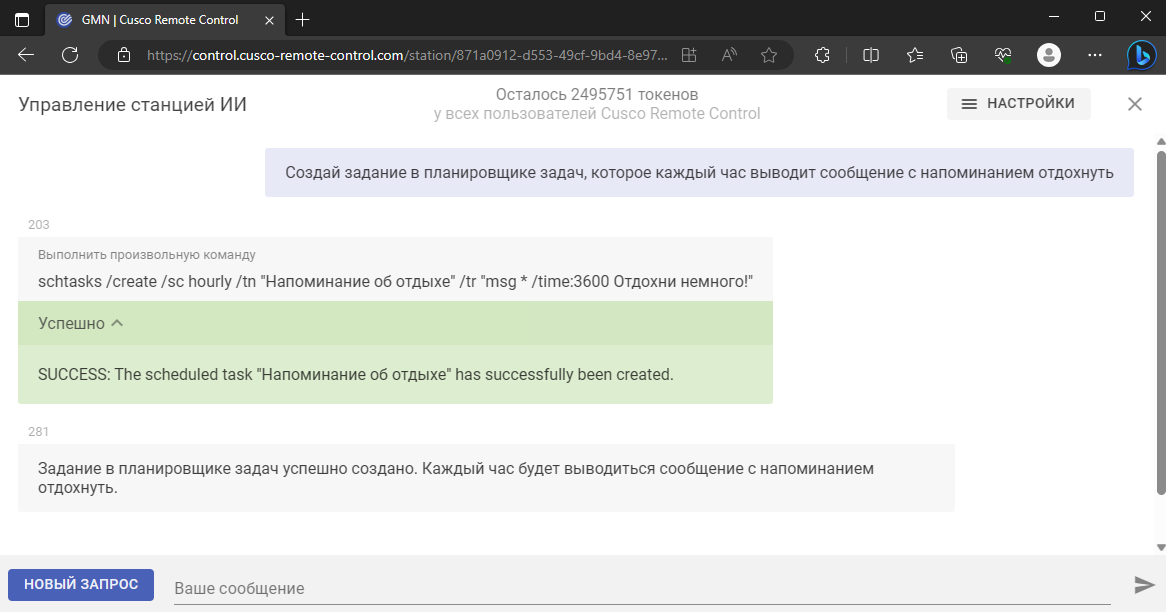
Task: Open the Favorites list
Action: click(915, 55)
